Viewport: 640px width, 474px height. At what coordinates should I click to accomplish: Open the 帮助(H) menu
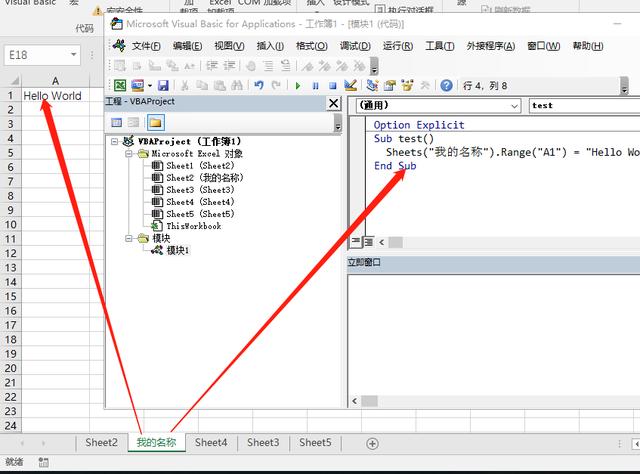tap(588, 46)
